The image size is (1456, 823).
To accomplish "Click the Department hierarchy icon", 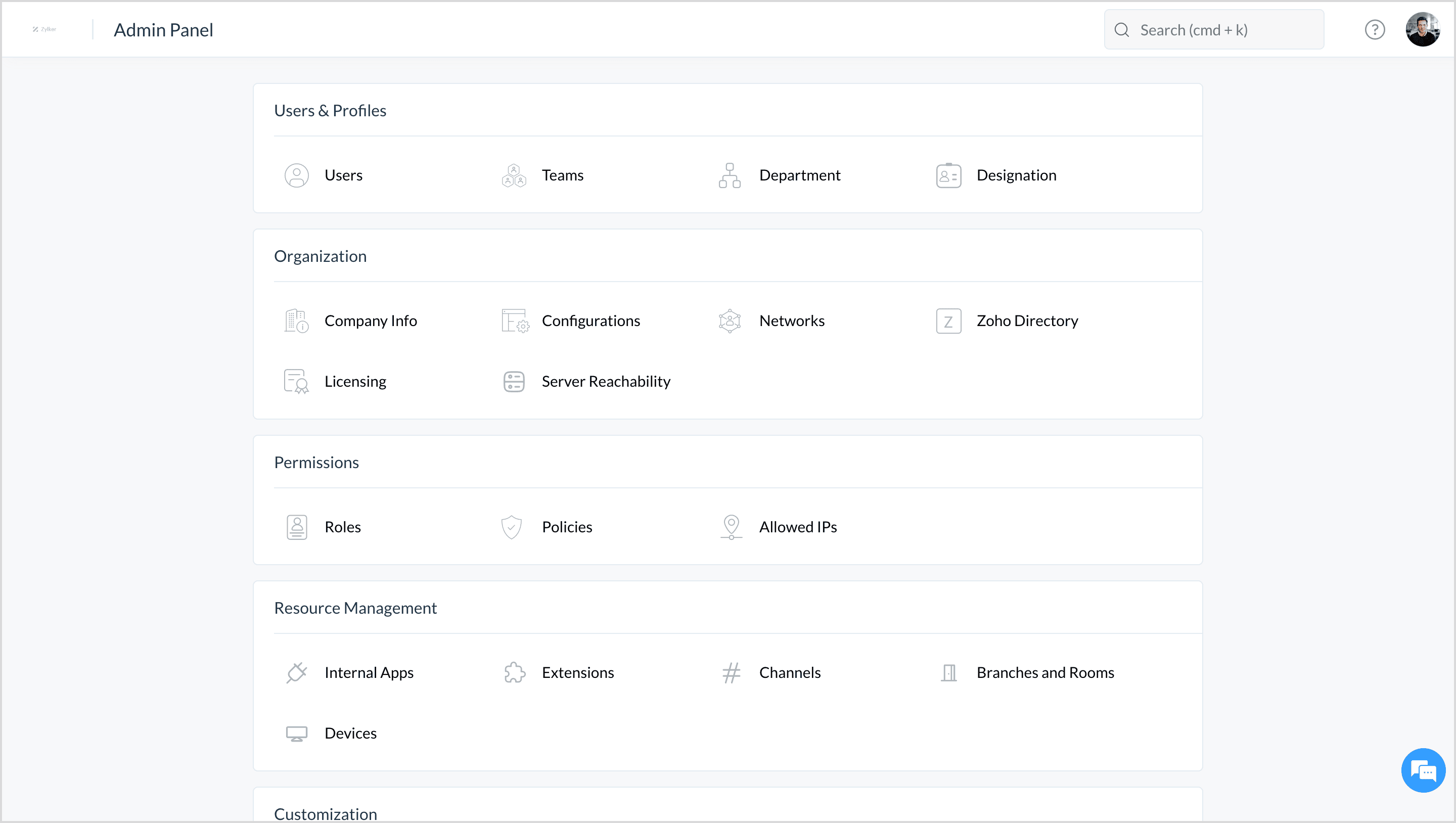I will (x=729, y=175).
